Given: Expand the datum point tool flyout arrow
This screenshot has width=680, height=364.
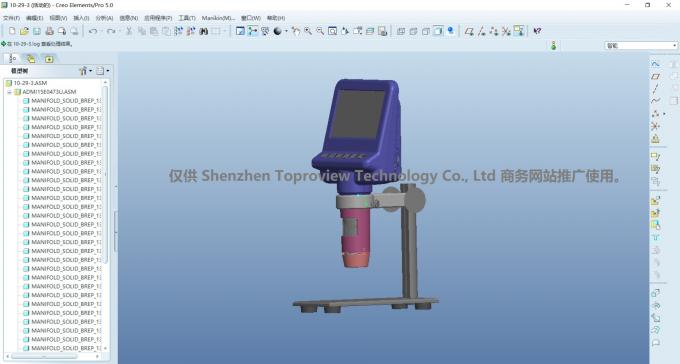Looking at the screenshot, I should pos(664,114).
